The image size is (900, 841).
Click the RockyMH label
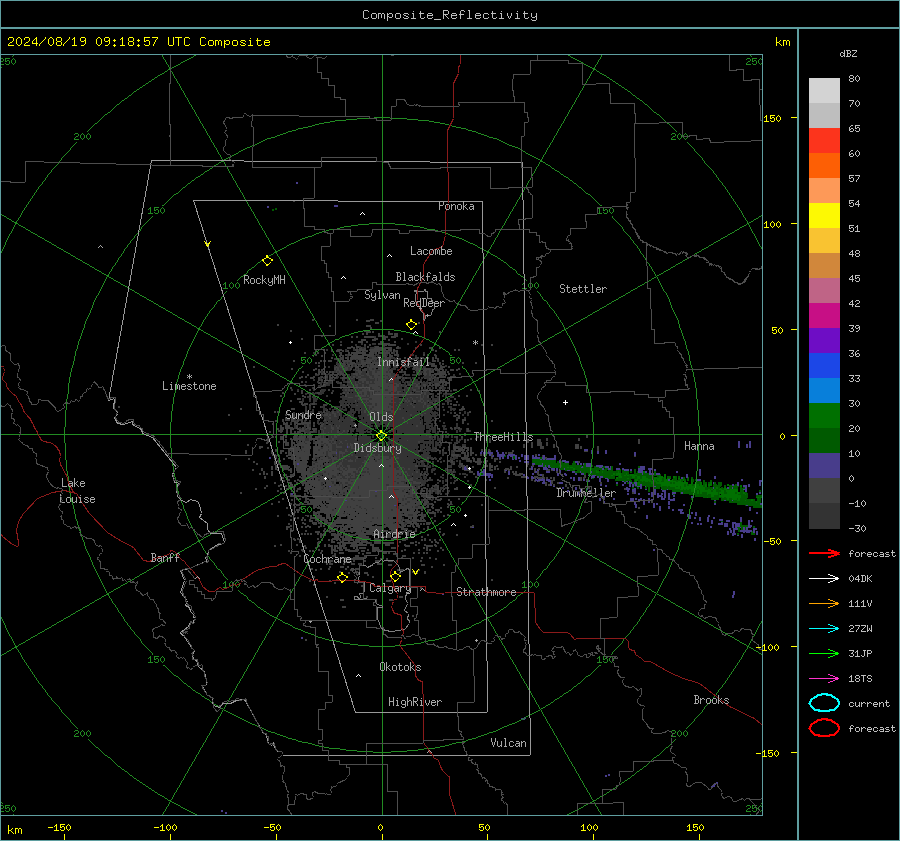click(264, 280)
